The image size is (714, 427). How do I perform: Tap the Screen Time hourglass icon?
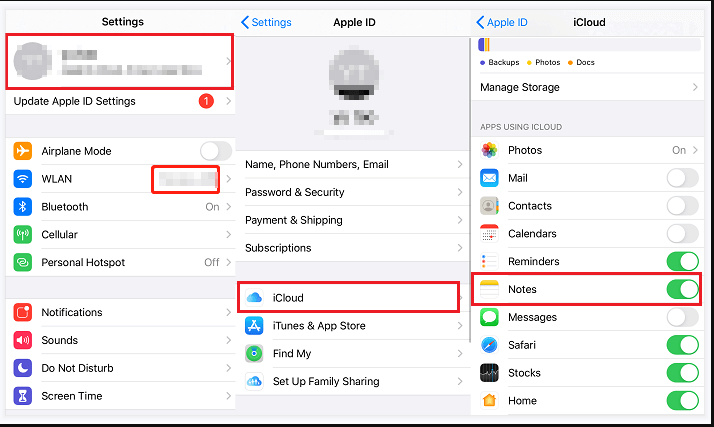click(x=23, y=396)
